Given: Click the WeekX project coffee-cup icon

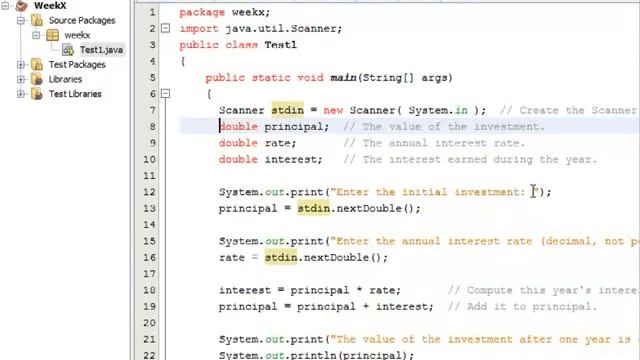Looking at the screenshot, I should [21, 6].
